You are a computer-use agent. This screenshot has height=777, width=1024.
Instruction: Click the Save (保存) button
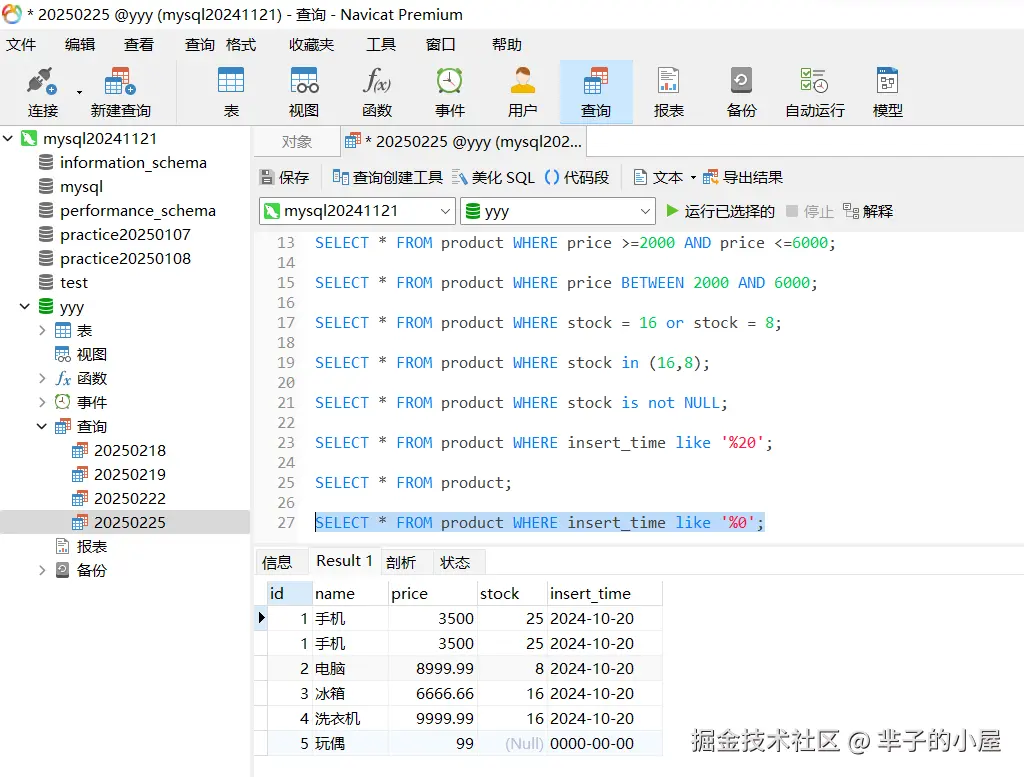(285, 177)
